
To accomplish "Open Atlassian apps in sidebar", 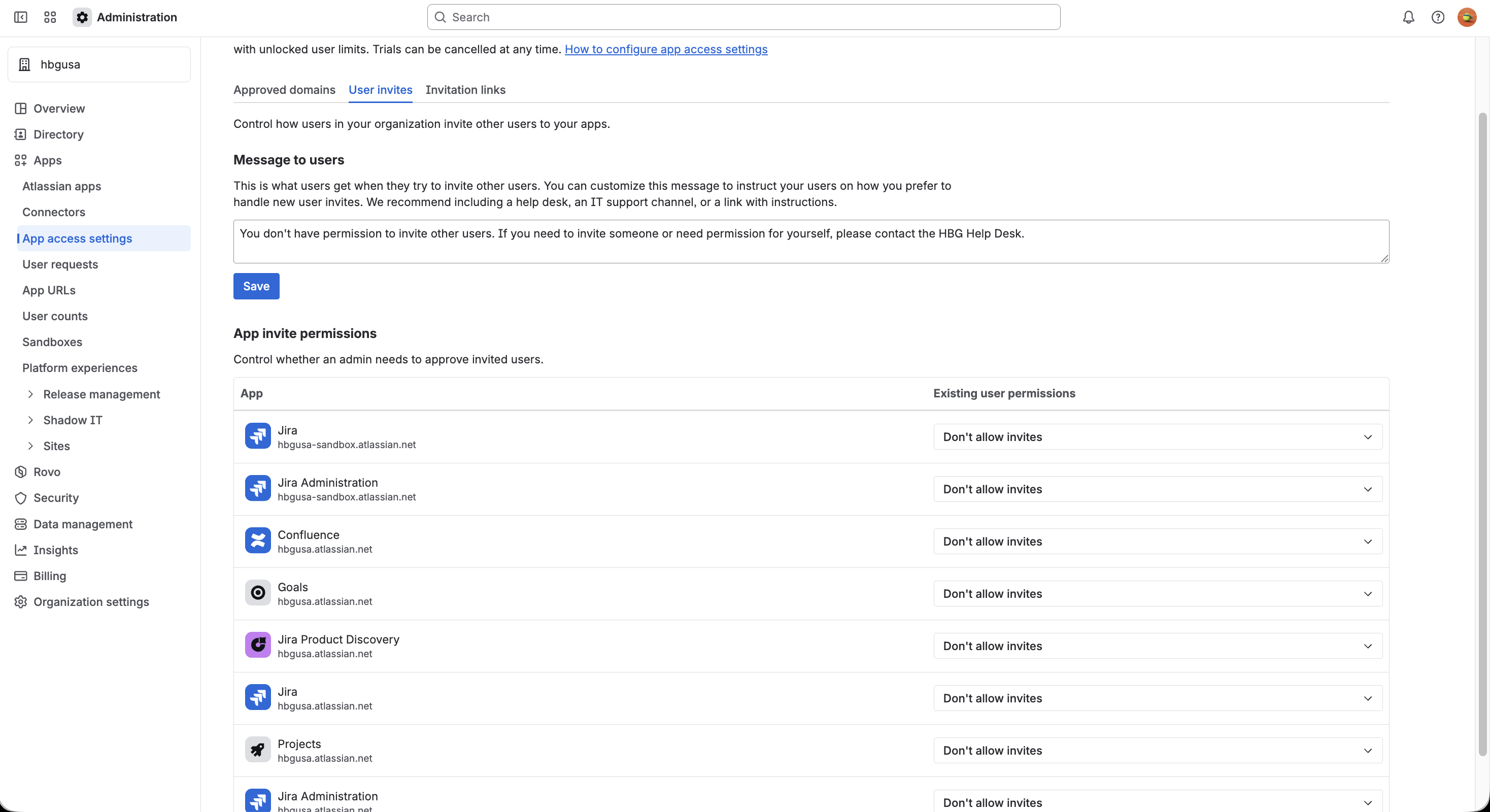I will [x=62, y=186].
